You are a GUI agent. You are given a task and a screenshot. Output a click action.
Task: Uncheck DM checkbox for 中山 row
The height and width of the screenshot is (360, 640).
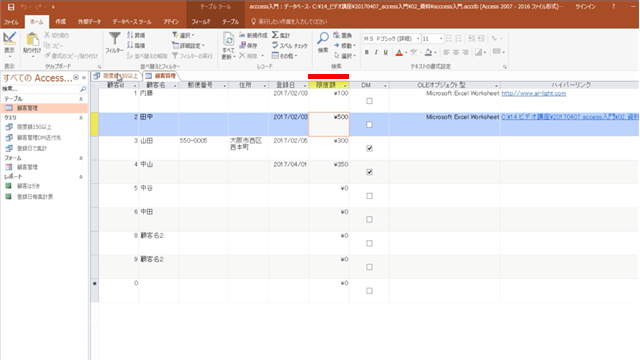[369, 172]
